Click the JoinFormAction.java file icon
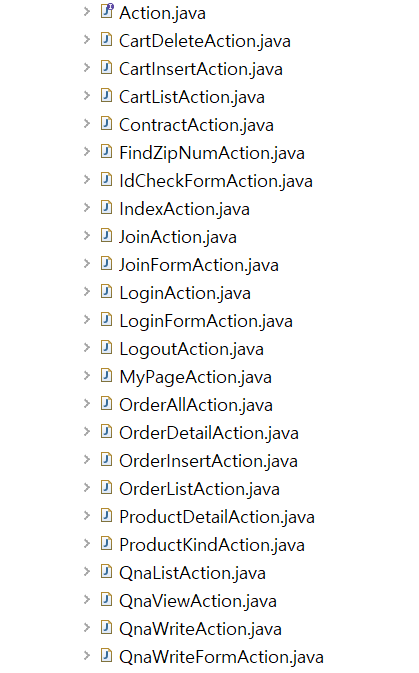This screenshot has height=673, width=419. (x=106, y=264)
